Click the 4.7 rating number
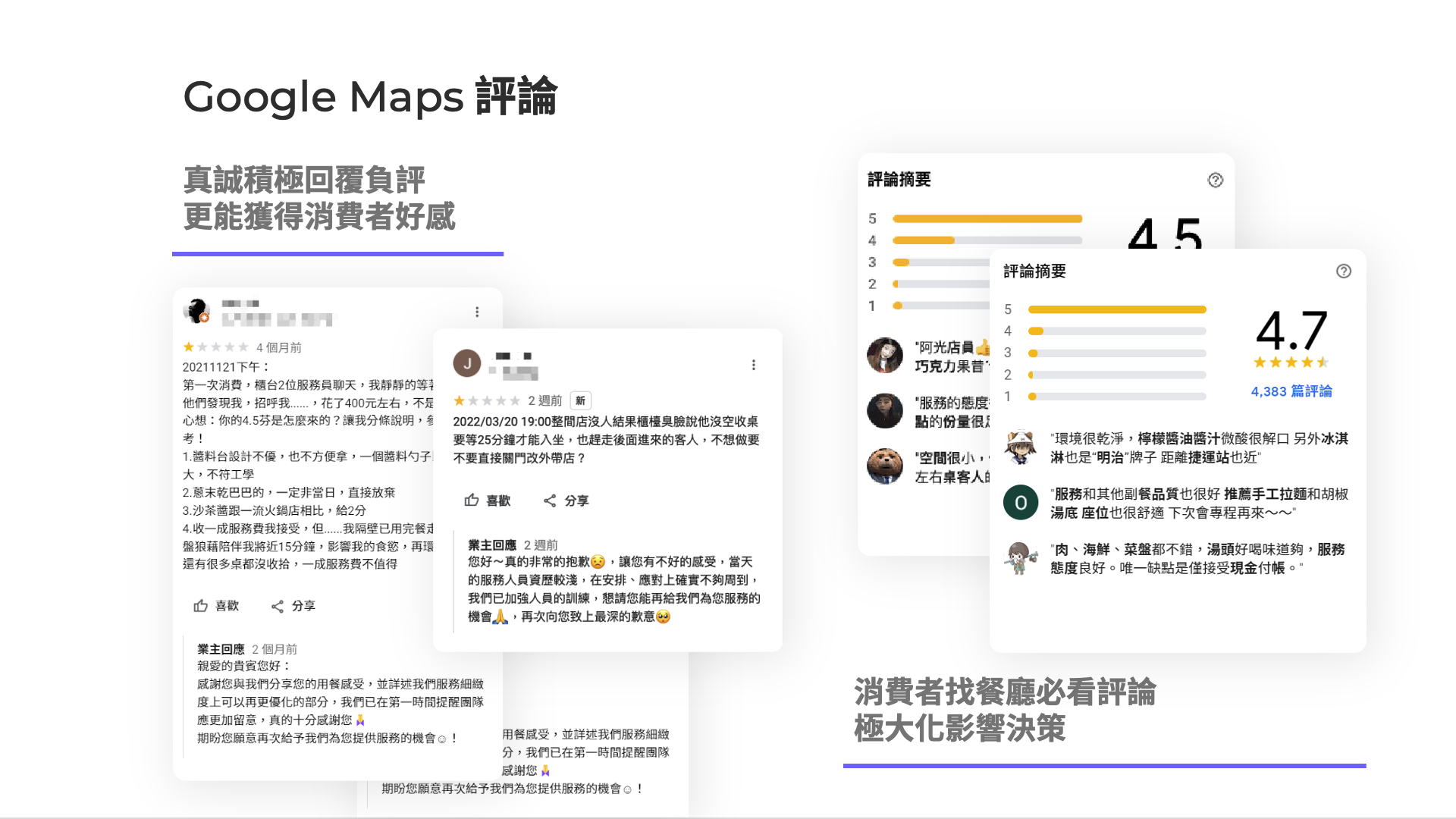 [1291, 330]
